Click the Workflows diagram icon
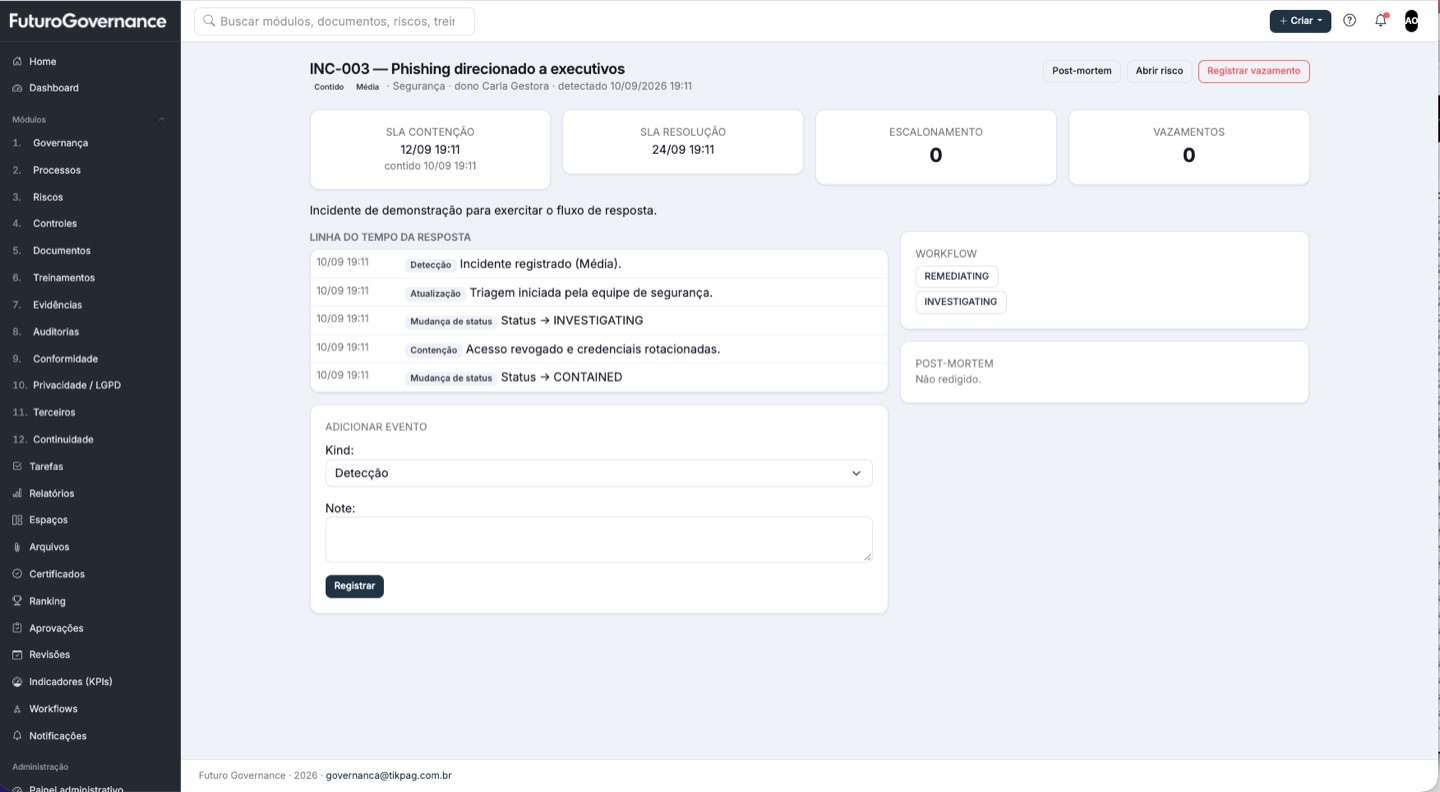The width and height of the screenshot is (1440, 792). [x=17, y=709]
